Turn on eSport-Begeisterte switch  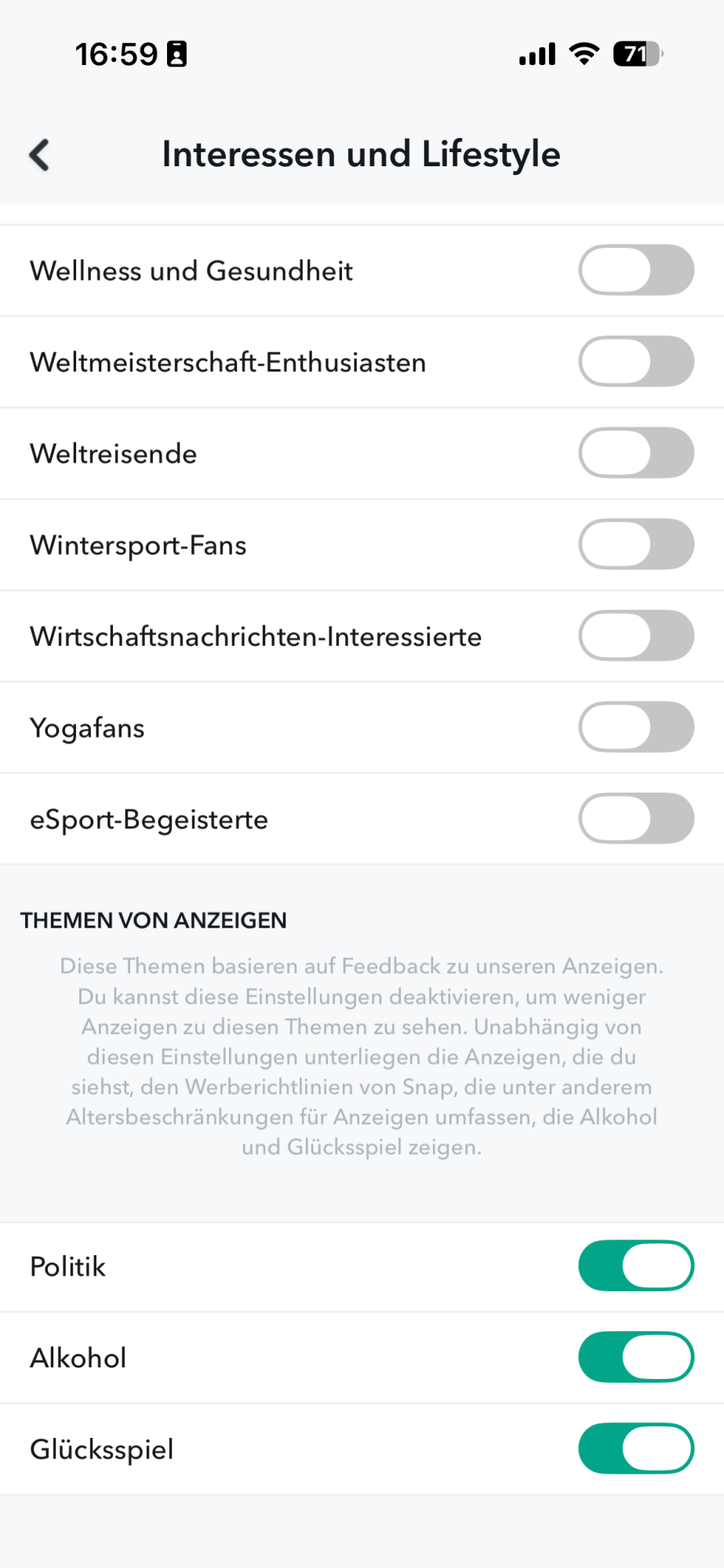click(636, 818)
